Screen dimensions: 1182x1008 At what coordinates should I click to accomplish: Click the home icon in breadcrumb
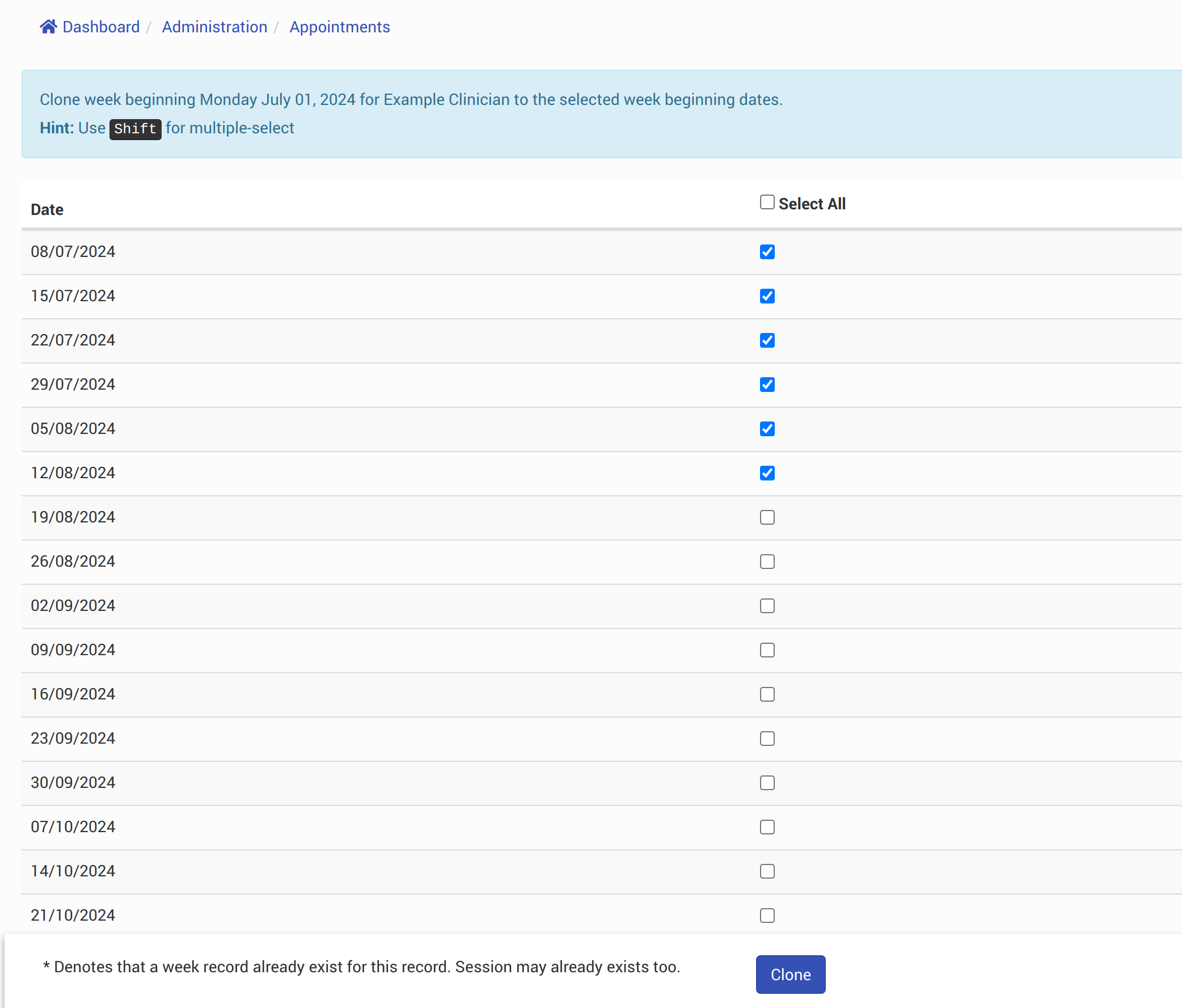click(48, 27)
